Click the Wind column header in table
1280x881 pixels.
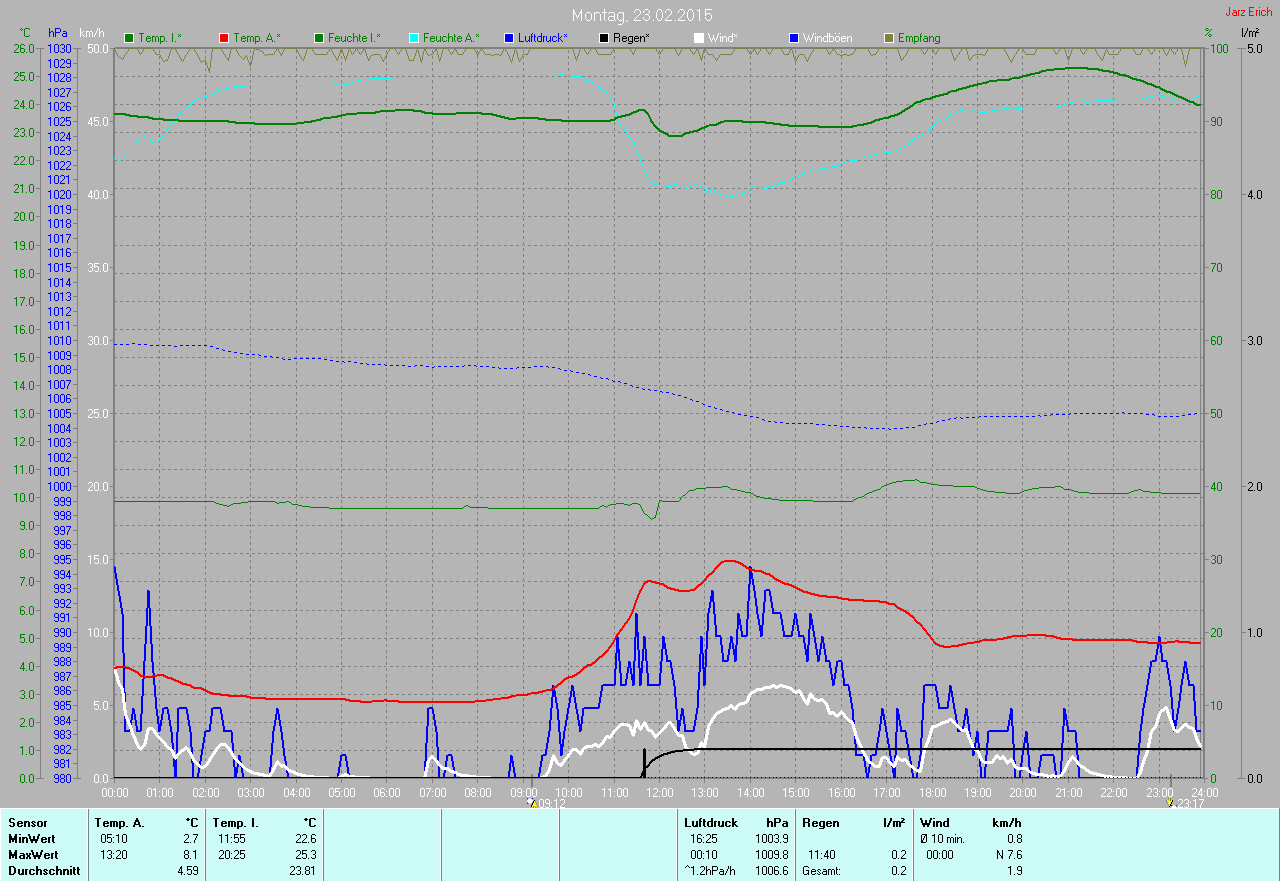click(x=934, y=823)
